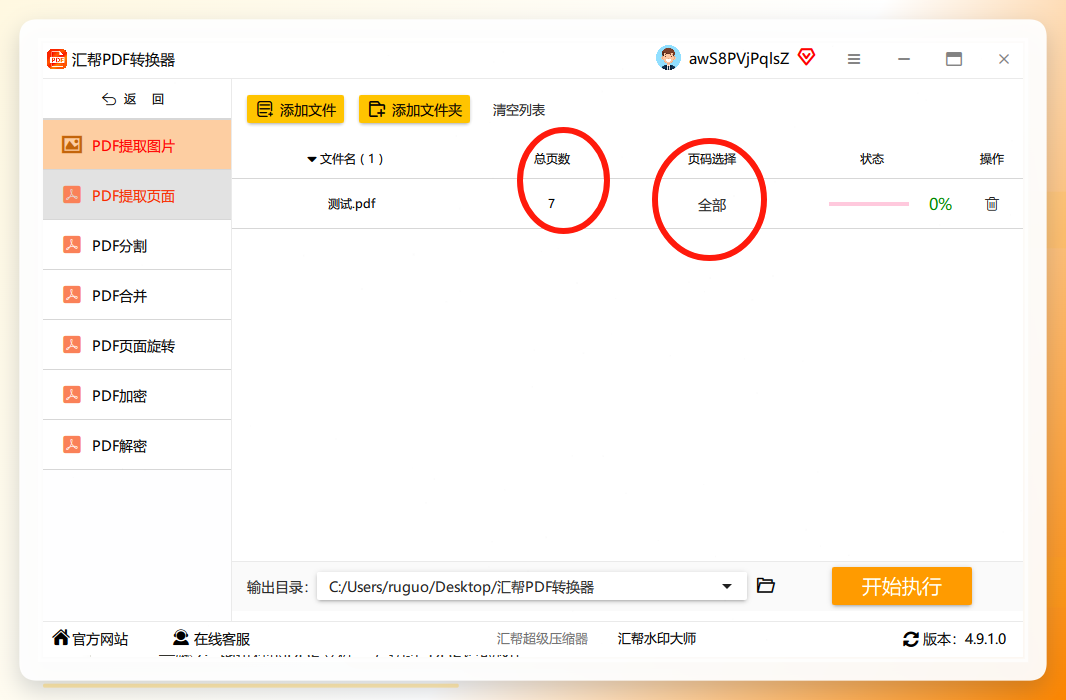Go to PDF加密 sidebar item

137,396
